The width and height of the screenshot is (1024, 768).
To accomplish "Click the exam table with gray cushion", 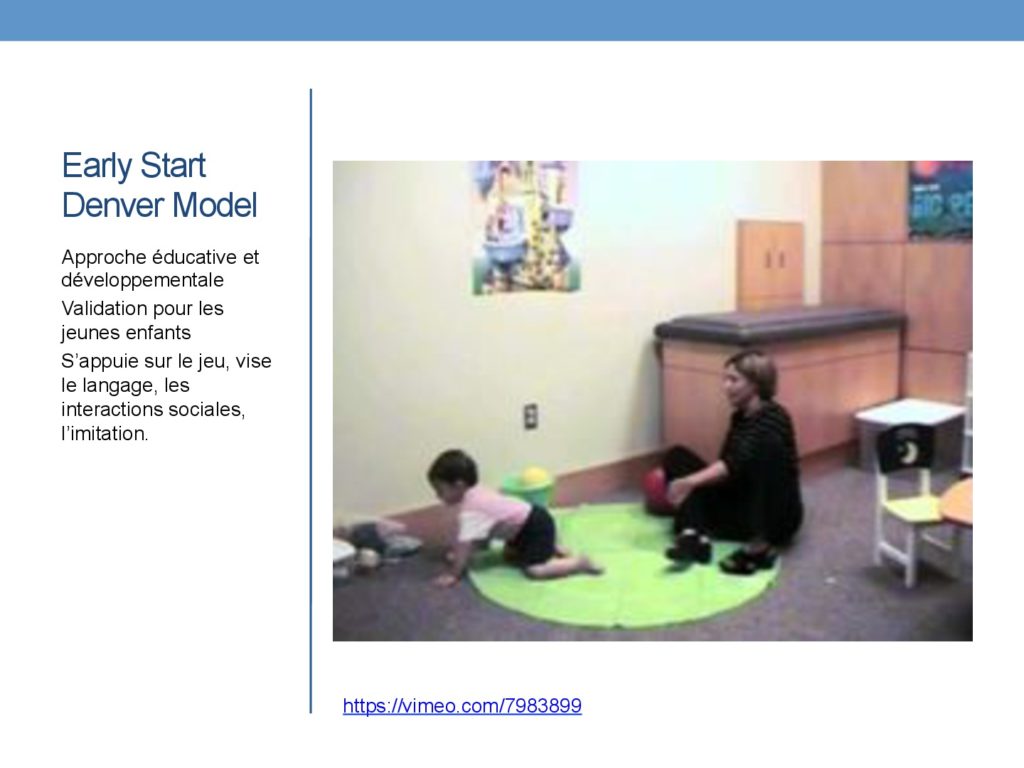I will click(x=780, y=382).
